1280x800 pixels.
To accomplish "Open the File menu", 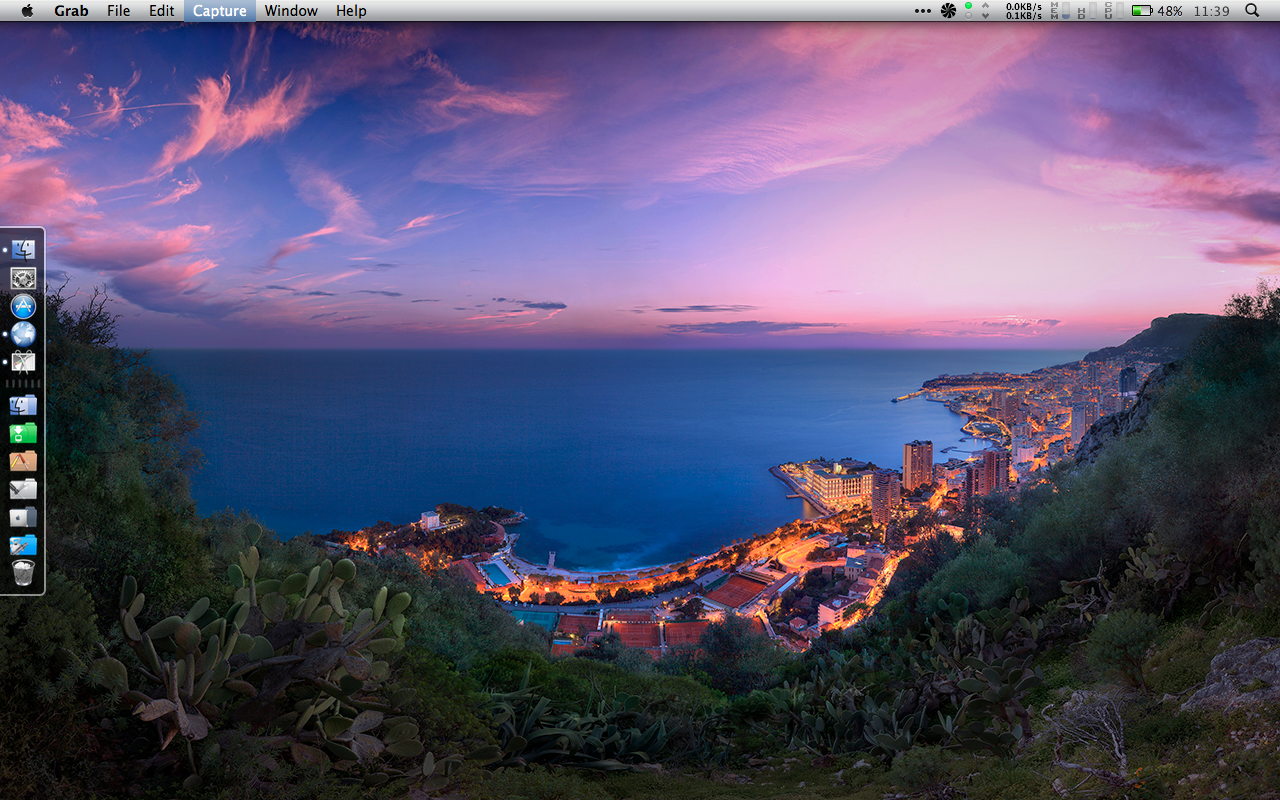I will (118, 11).
